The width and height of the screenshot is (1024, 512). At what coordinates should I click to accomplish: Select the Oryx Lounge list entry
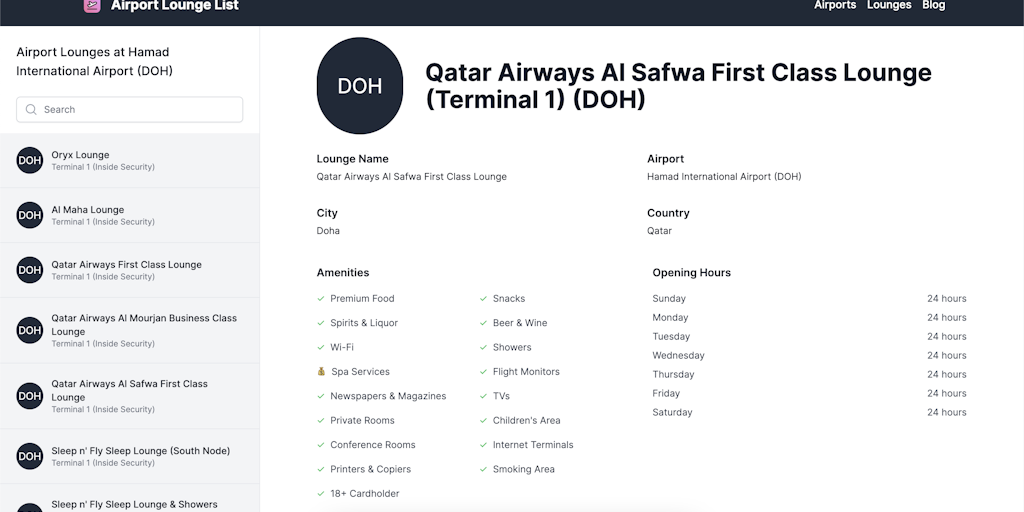80,156
